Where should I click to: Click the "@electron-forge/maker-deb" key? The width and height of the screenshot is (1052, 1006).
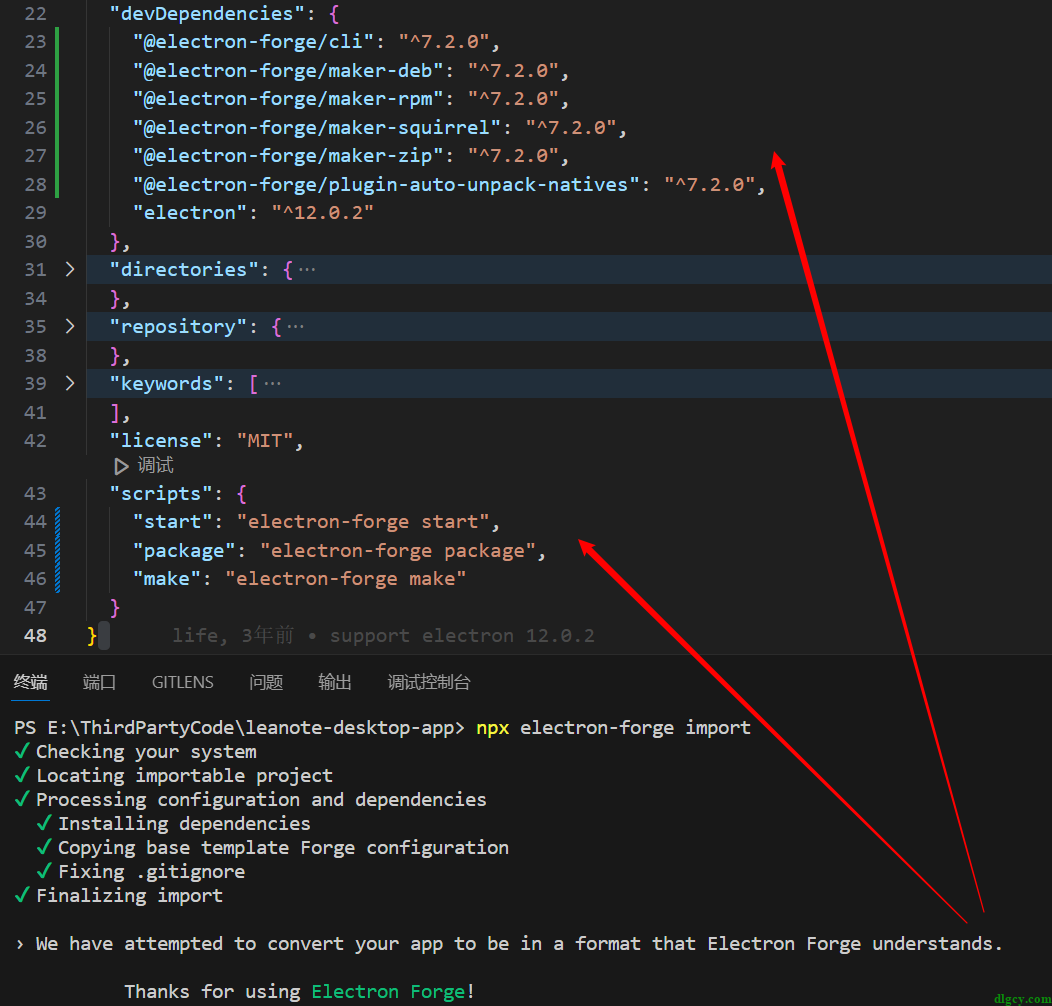coord(288,70)
